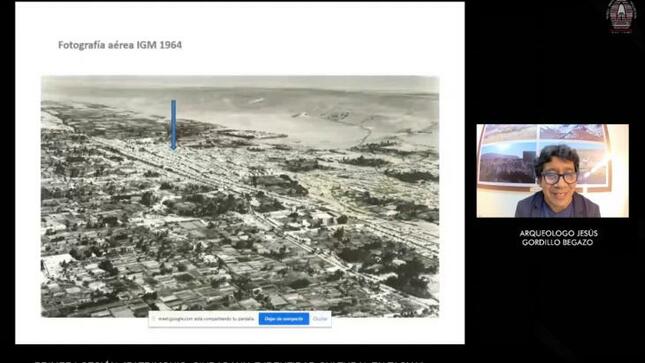Click the speaker's webcam video feed

(552, 171)
